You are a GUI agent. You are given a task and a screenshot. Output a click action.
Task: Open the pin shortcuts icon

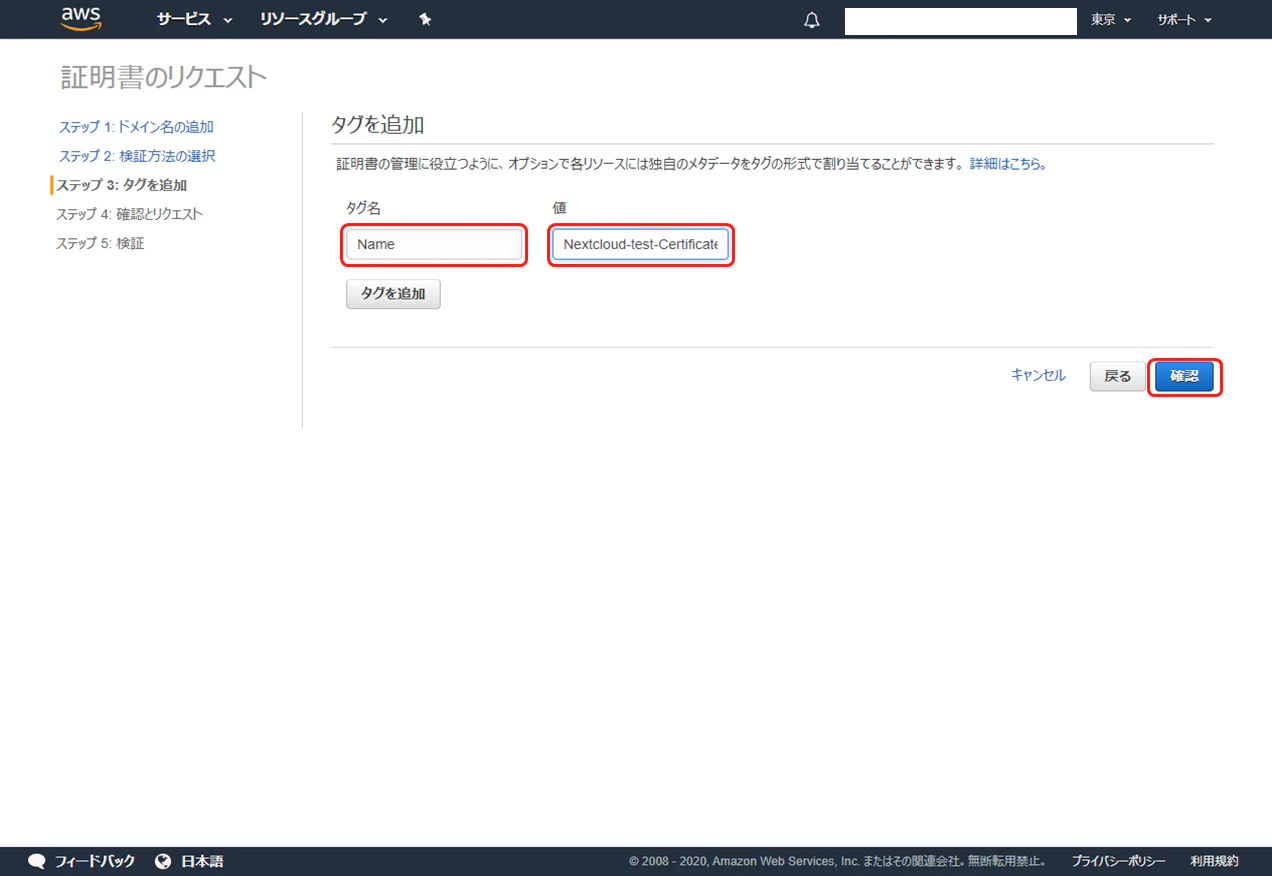point(425,19)
